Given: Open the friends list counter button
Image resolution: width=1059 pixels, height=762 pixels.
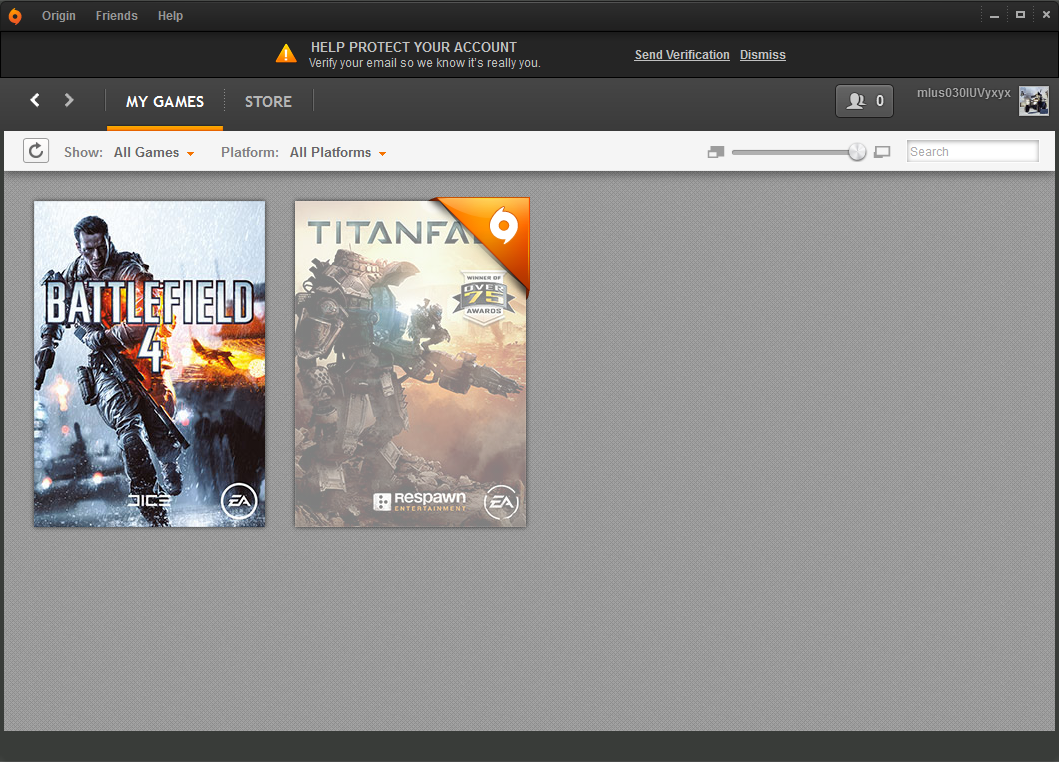Looking at the screenshot, I should point(864,101).
